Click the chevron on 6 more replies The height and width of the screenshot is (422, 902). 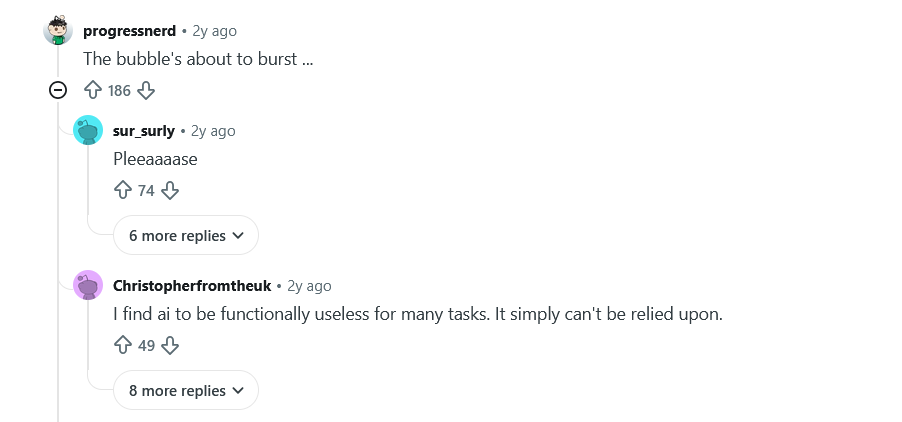(x=238, y=236)
